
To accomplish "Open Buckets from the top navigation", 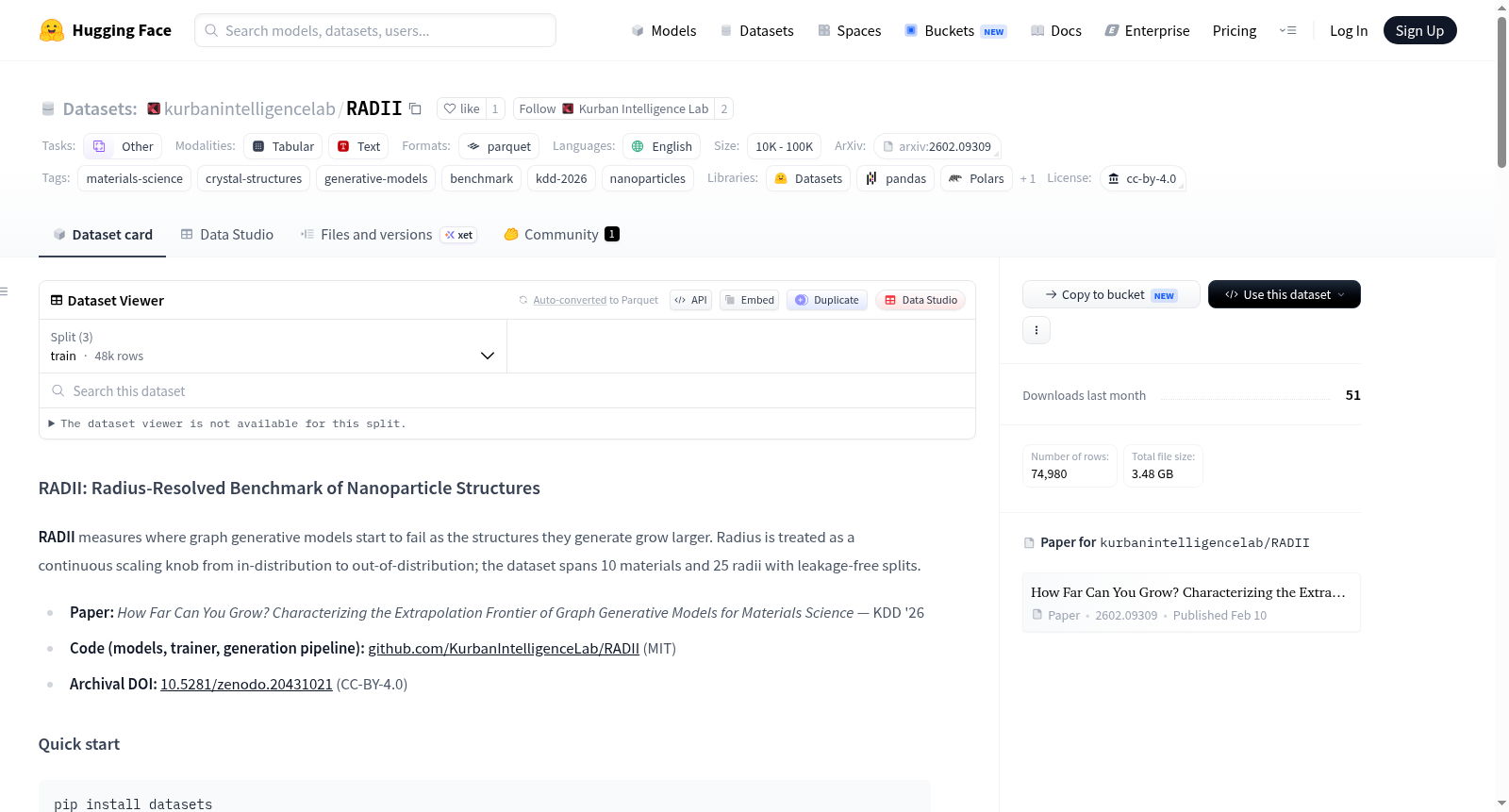I will [x=955, y=30].
